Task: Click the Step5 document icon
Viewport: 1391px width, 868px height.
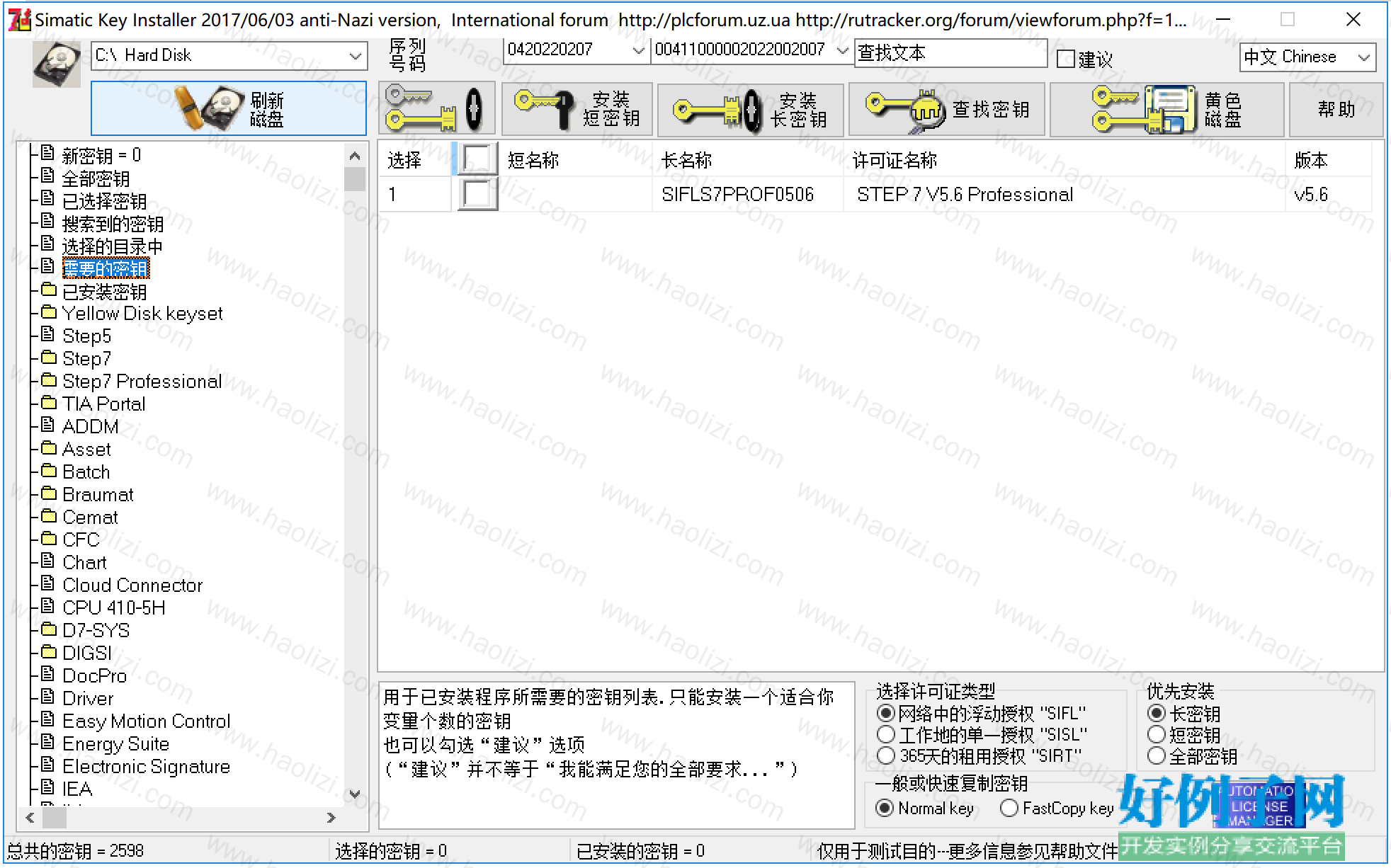Action: 47,334
